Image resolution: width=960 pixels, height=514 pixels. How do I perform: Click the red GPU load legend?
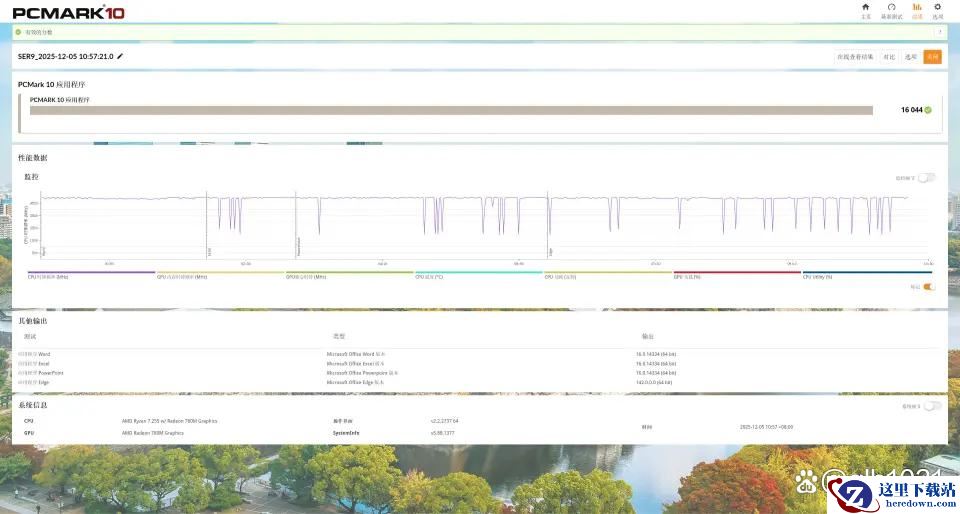coord(737,275)
